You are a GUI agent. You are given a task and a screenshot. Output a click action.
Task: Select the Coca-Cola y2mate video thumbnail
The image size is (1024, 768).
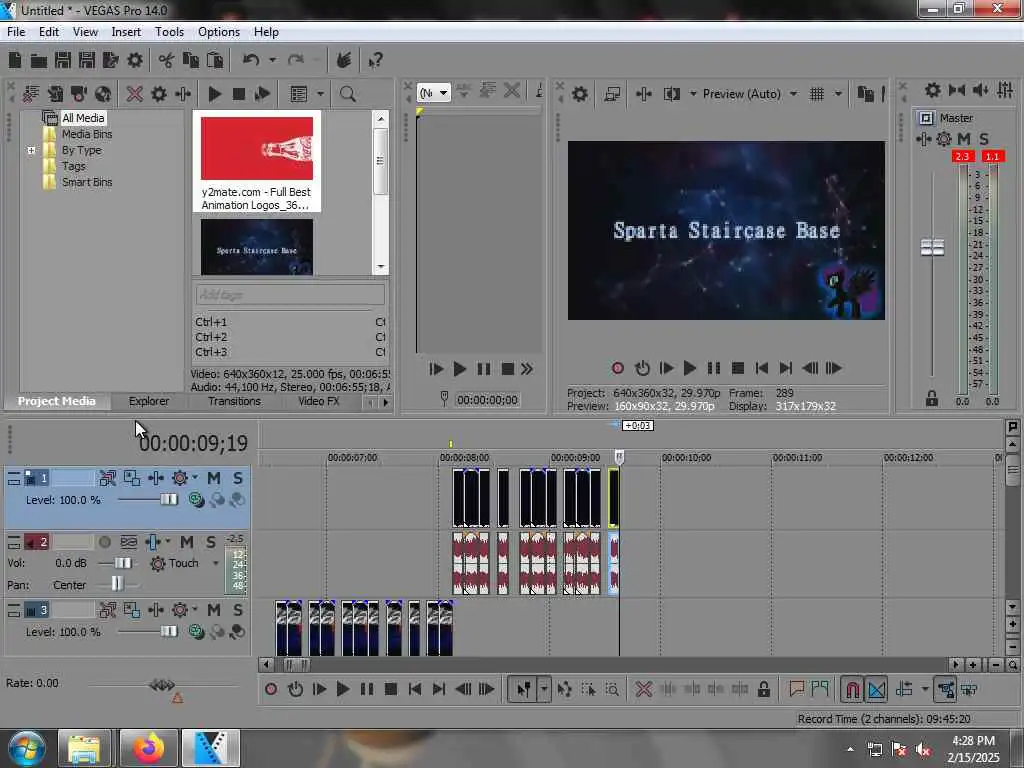point(257,149)
